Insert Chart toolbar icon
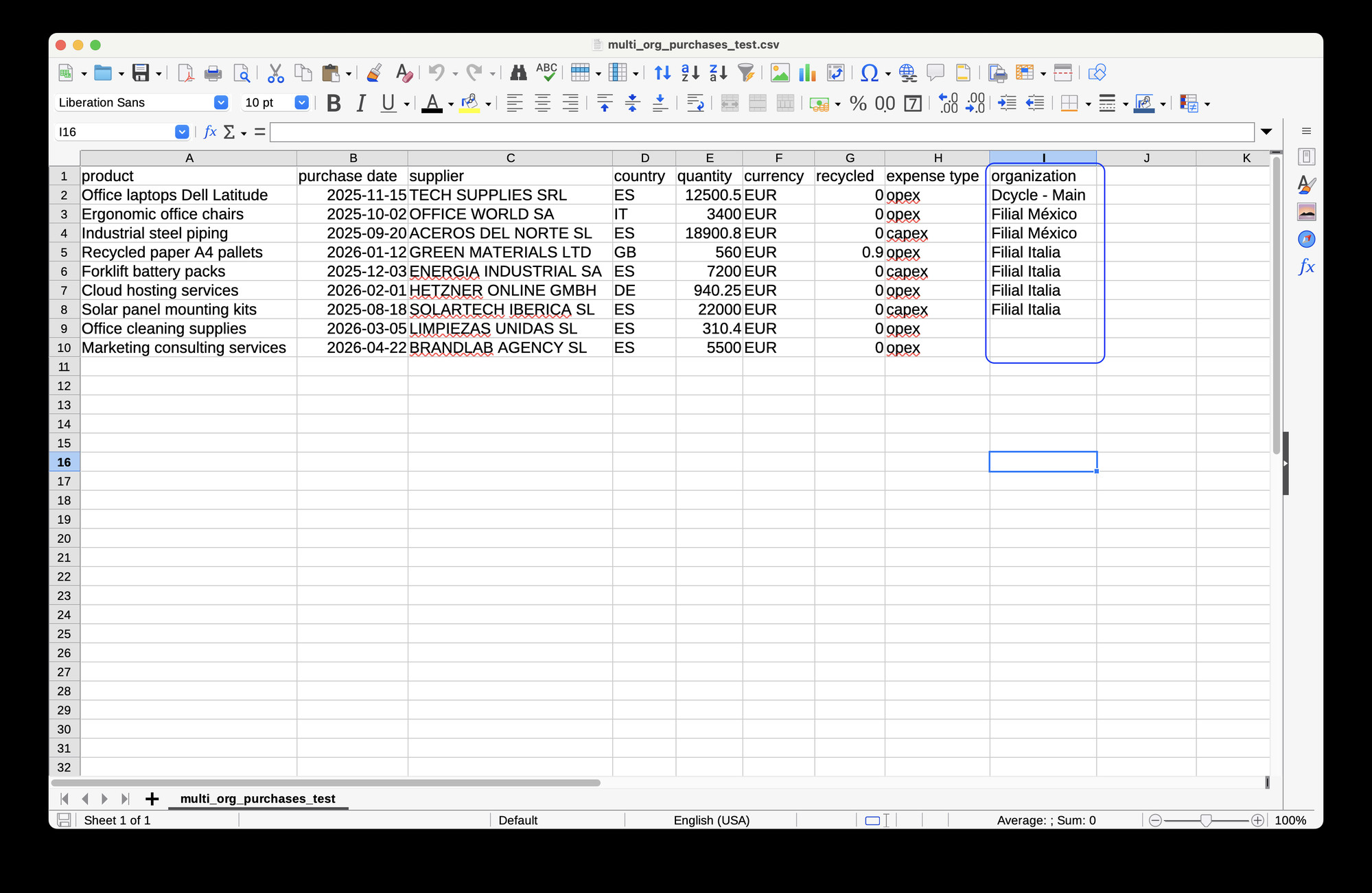 point(807,73)
